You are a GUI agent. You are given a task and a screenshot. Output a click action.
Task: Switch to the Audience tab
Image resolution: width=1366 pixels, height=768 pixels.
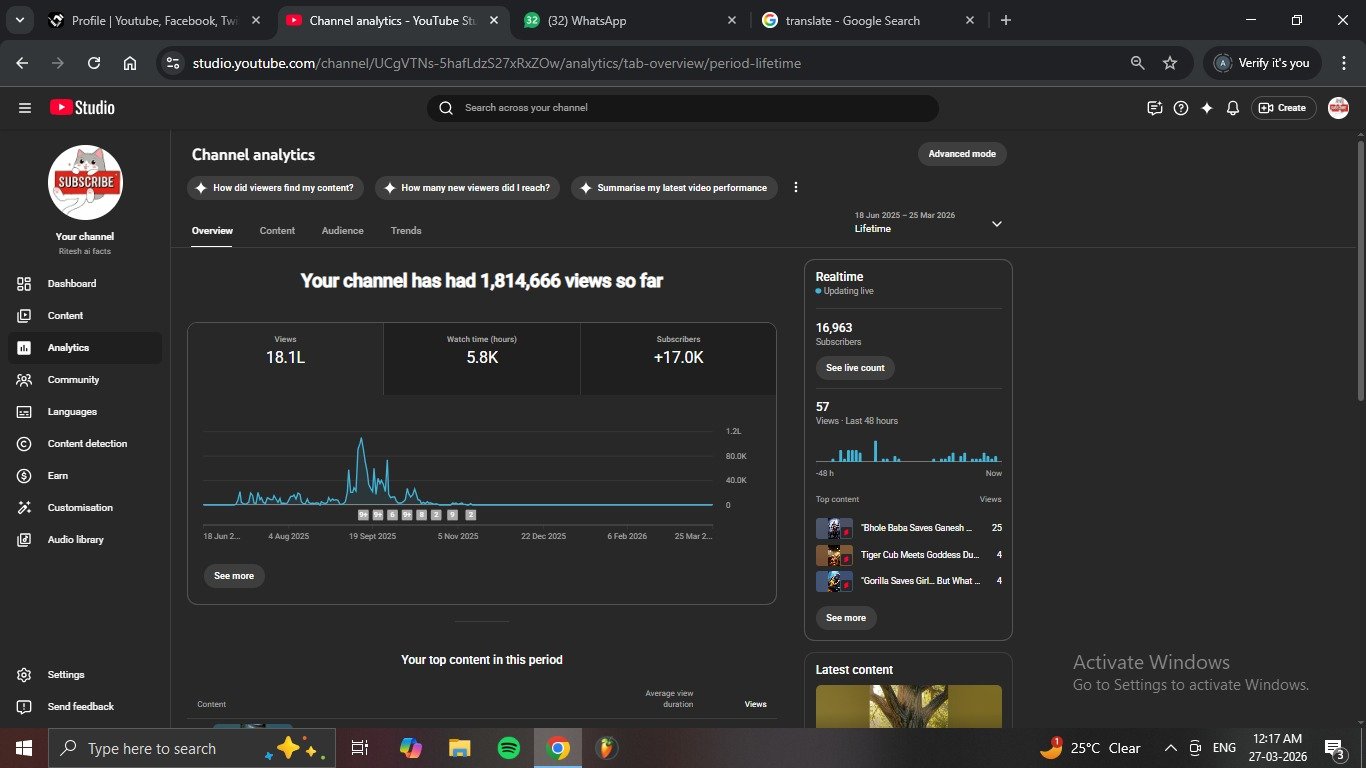pyautogui.click(x=342, y=231)
